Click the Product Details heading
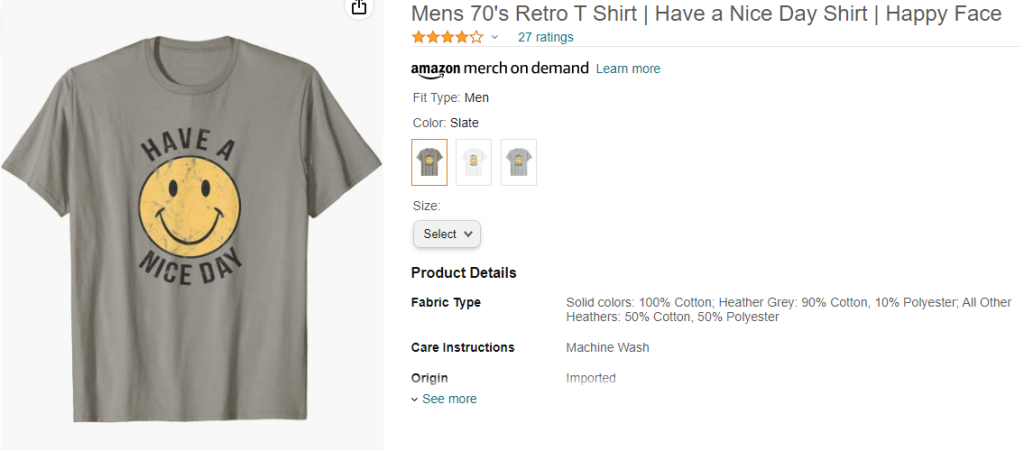The image size is (1024, 451). [464, 273]
